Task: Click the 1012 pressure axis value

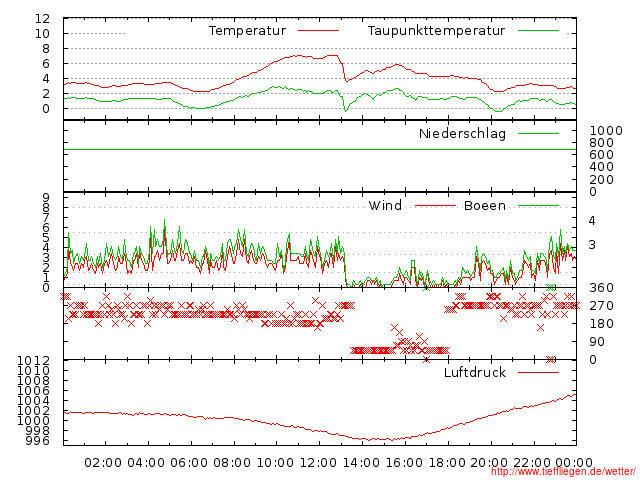Action: (x=33, y=360)
